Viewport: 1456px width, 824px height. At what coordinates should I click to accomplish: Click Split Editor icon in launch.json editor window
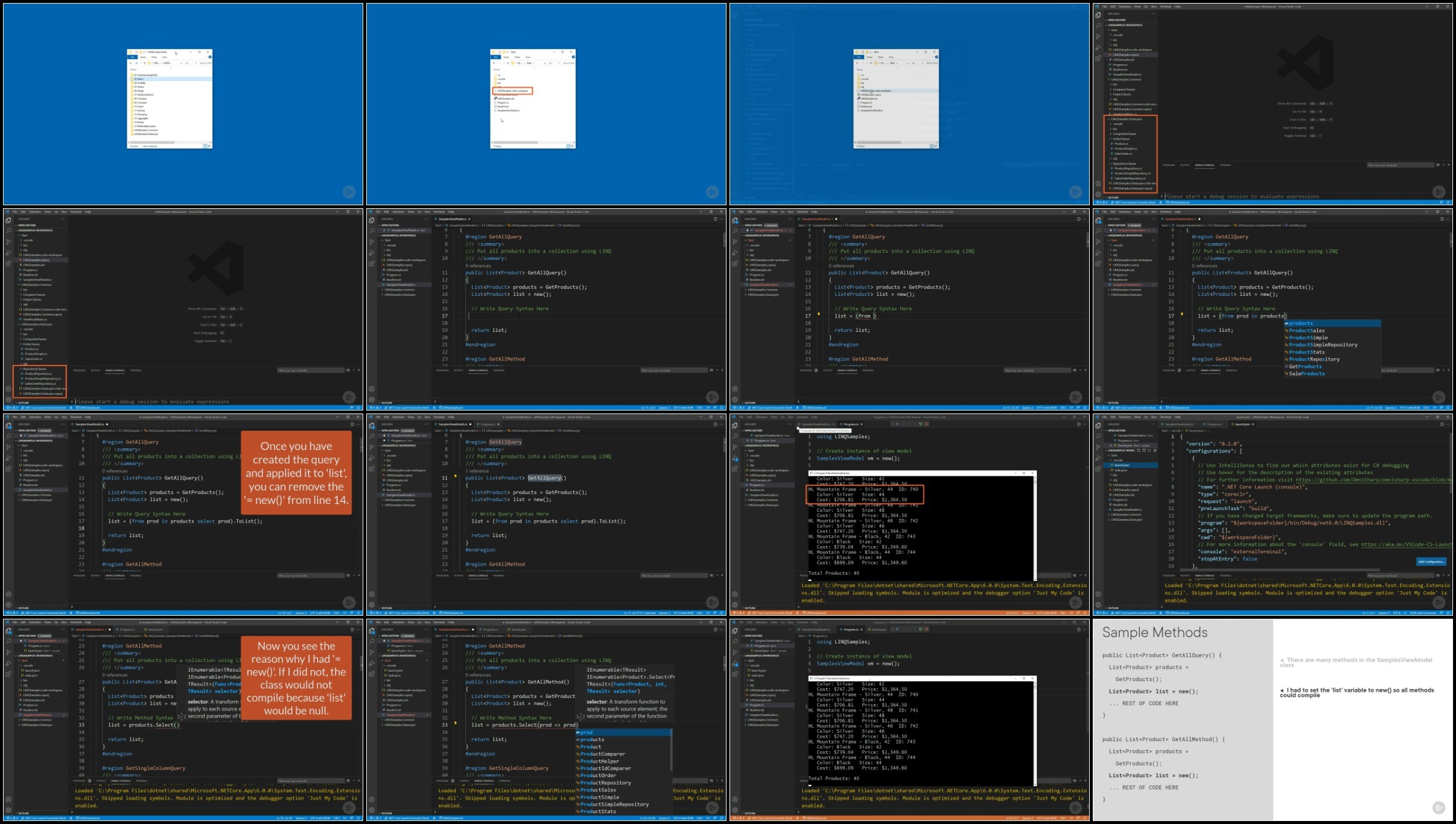coord(1442,424)
